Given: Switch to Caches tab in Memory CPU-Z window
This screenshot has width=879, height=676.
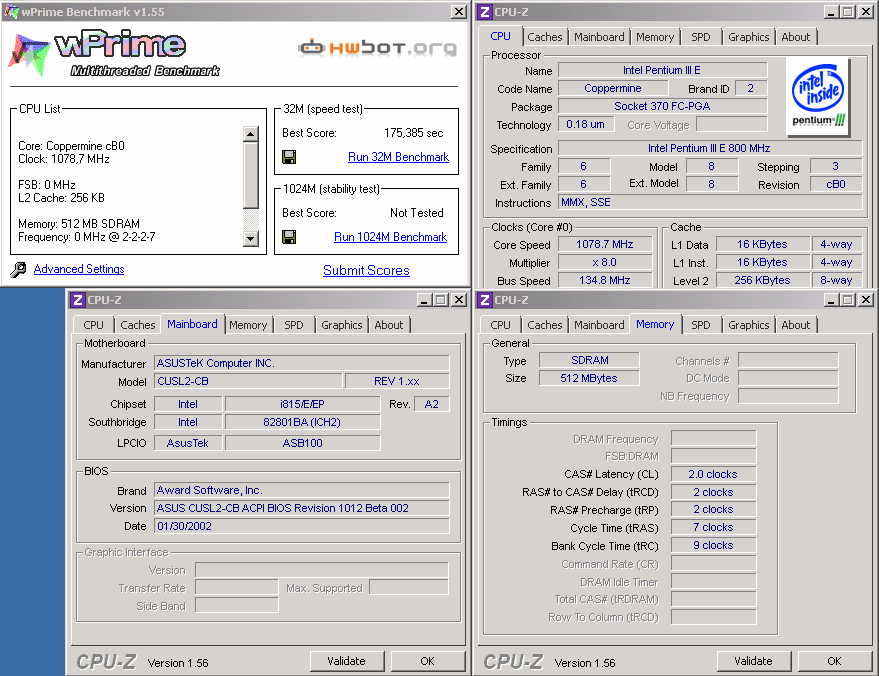Looking at the screenshot, I should (x=544, y=325).
